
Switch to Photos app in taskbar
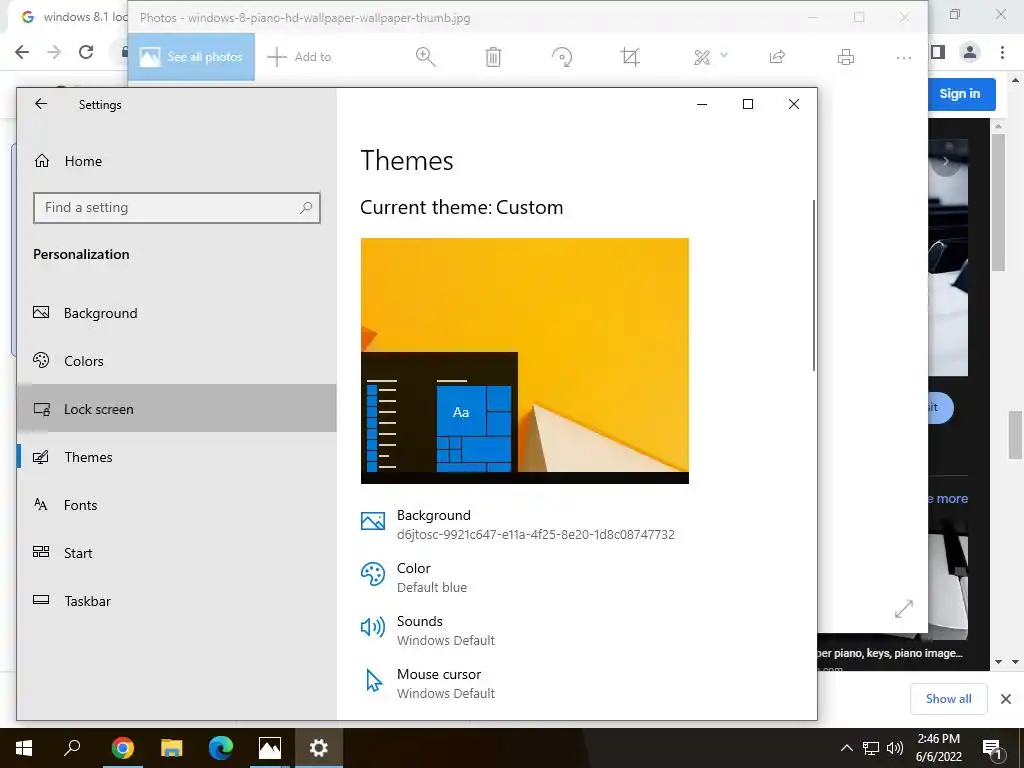coord(270,748)
